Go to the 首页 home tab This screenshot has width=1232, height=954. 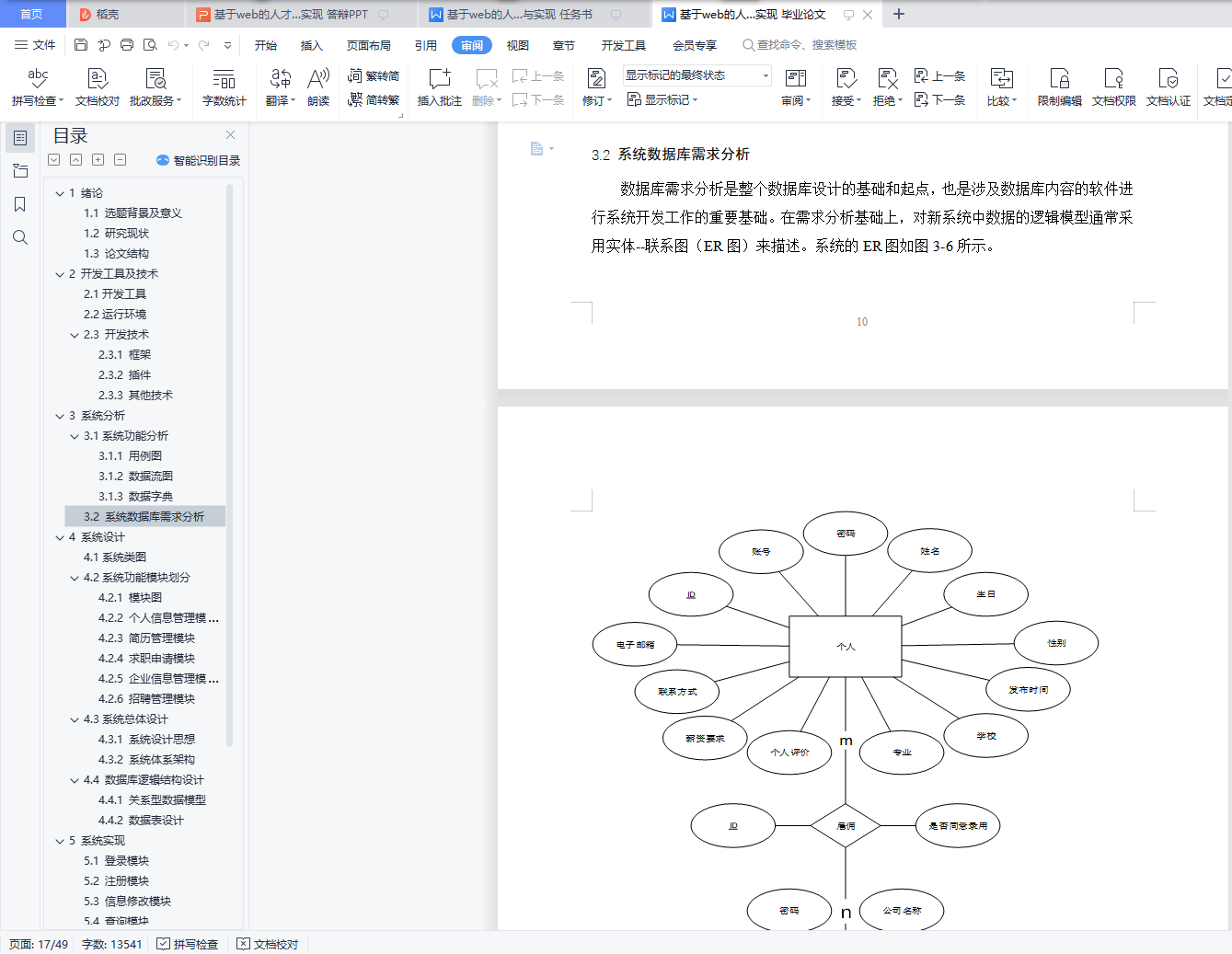pos(31,15)
